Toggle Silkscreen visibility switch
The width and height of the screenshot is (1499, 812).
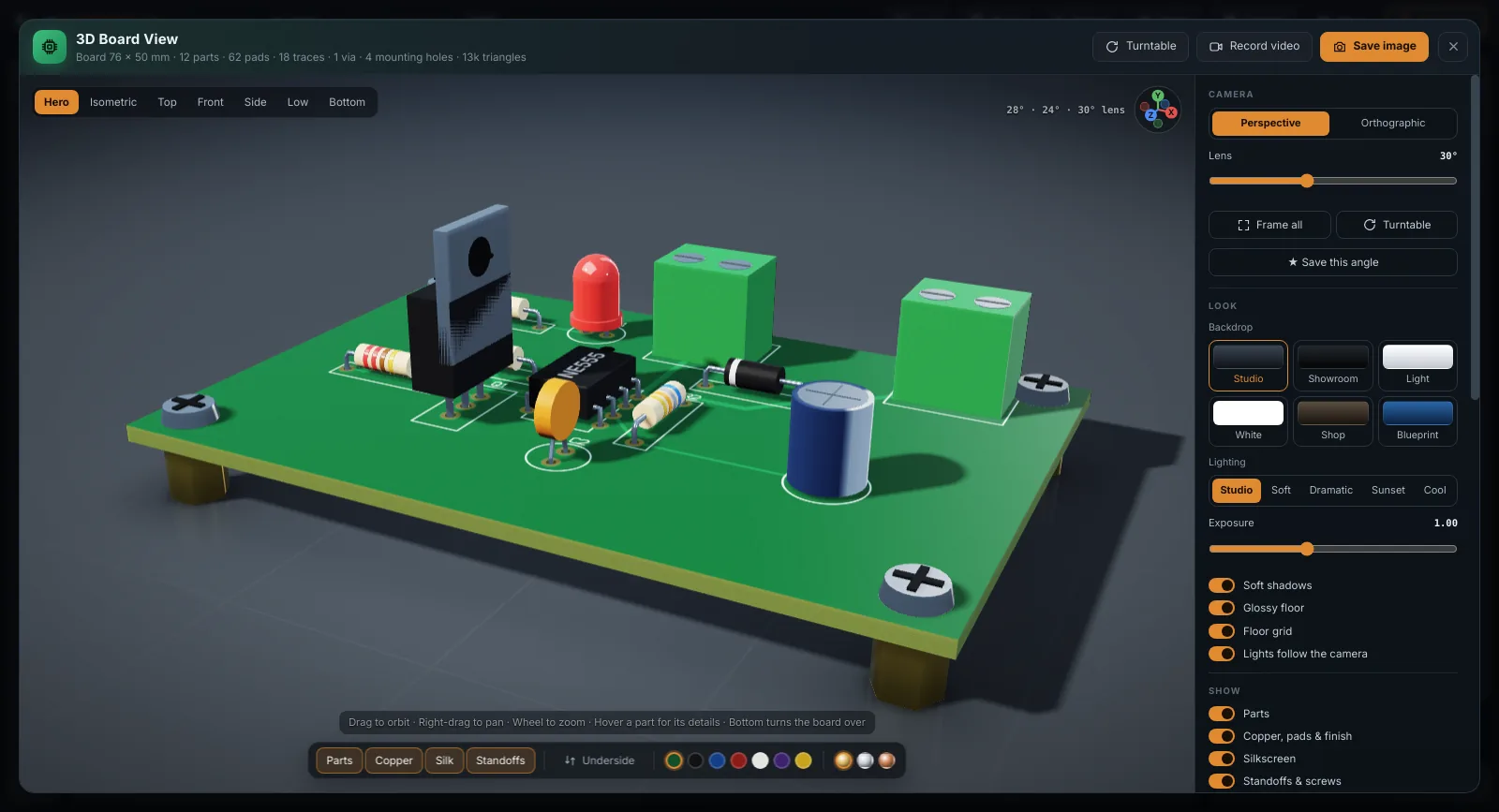[x=1222, y=759]
